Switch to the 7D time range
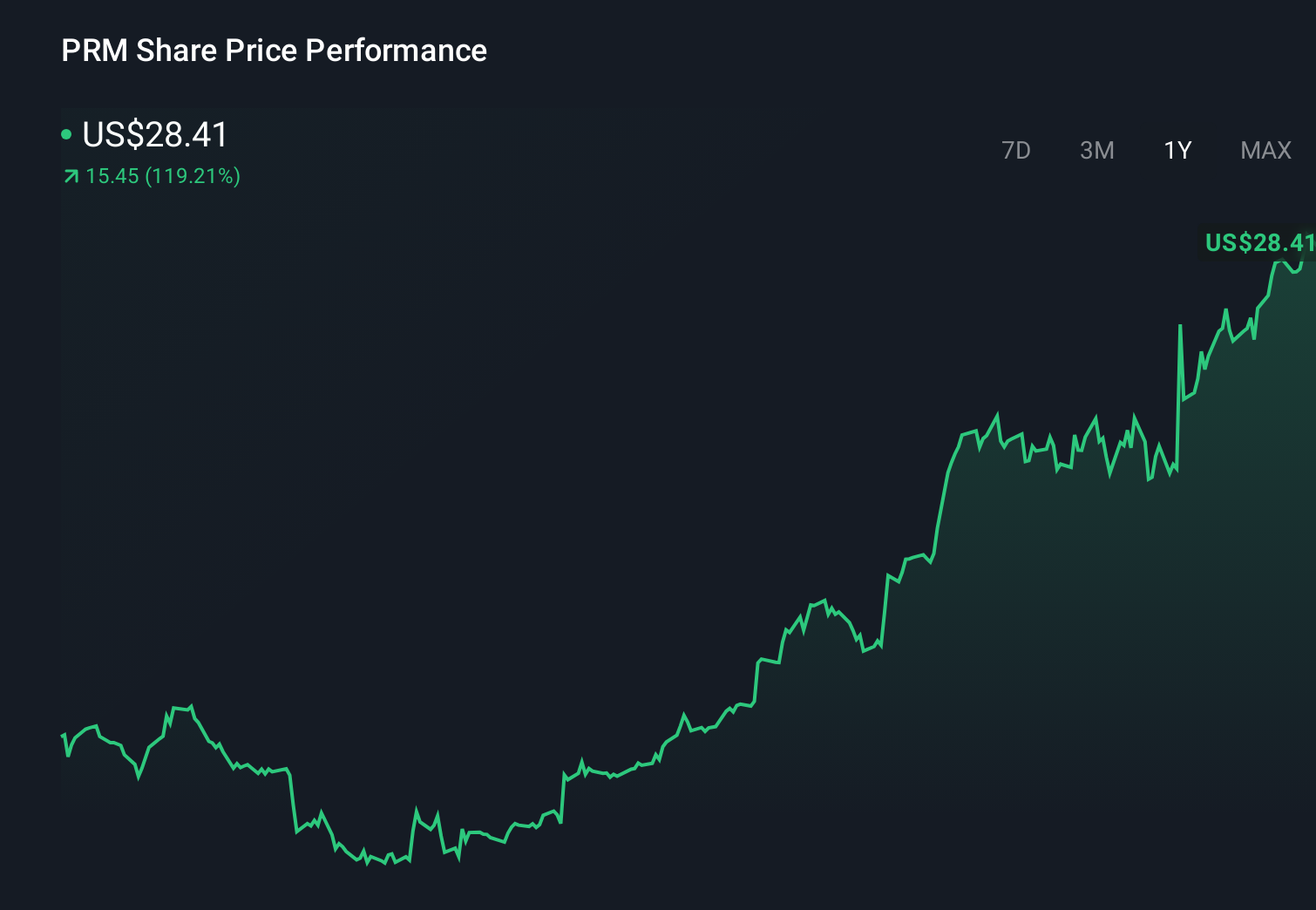The image size is (1316, 910). (1016, 150)
